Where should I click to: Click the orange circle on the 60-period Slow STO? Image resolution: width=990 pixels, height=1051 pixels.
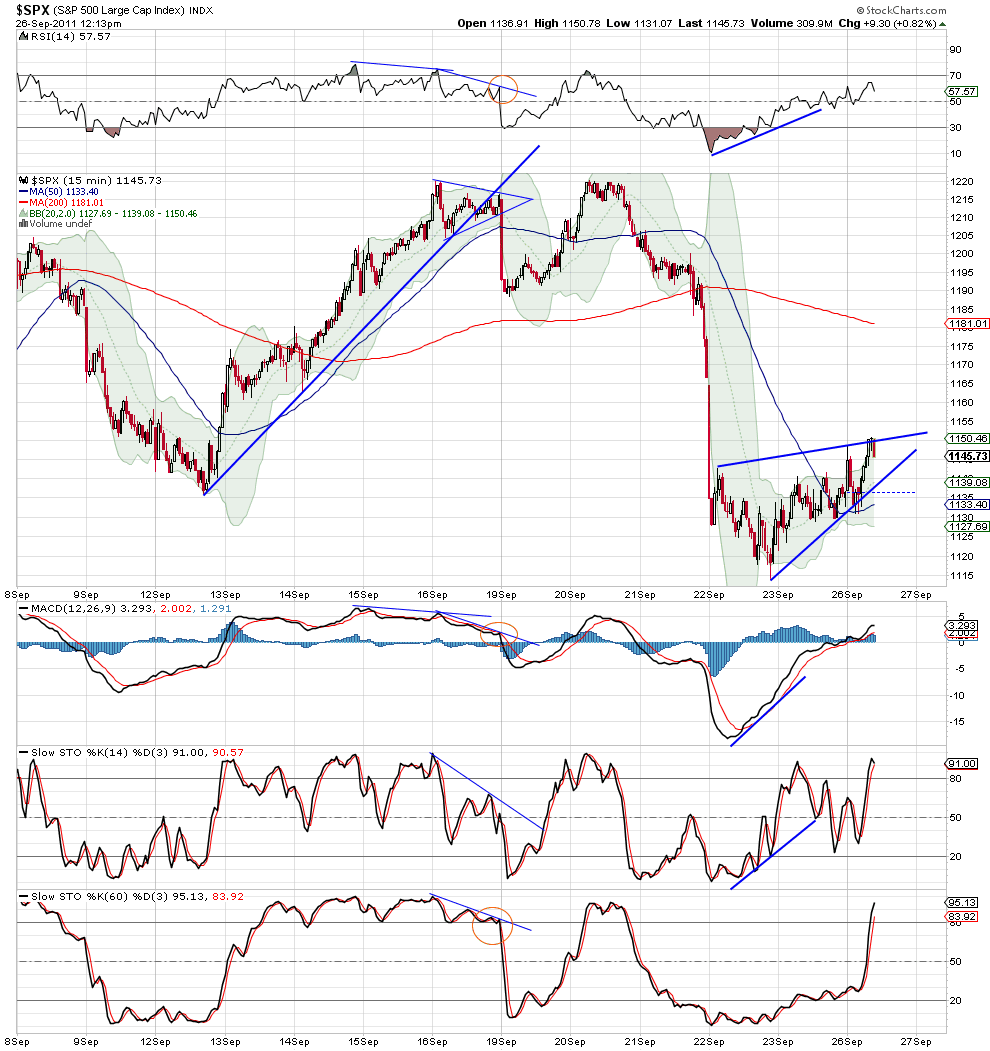491,925
